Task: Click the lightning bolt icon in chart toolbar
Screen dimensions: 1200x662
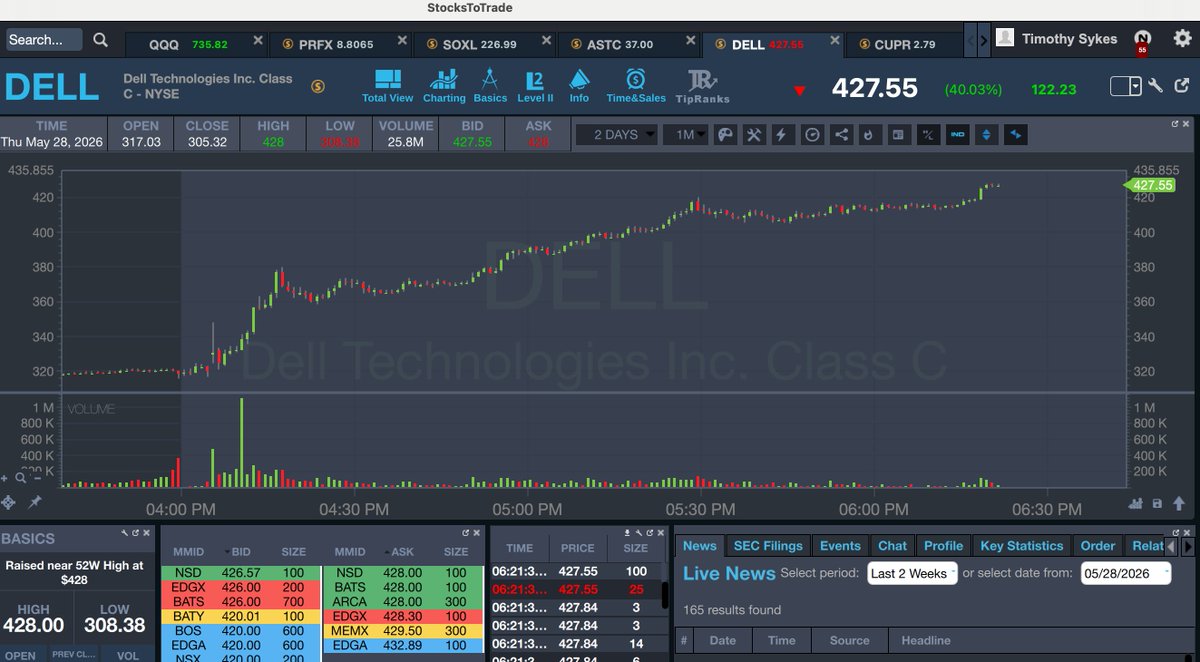Action: tap(784, 134)
